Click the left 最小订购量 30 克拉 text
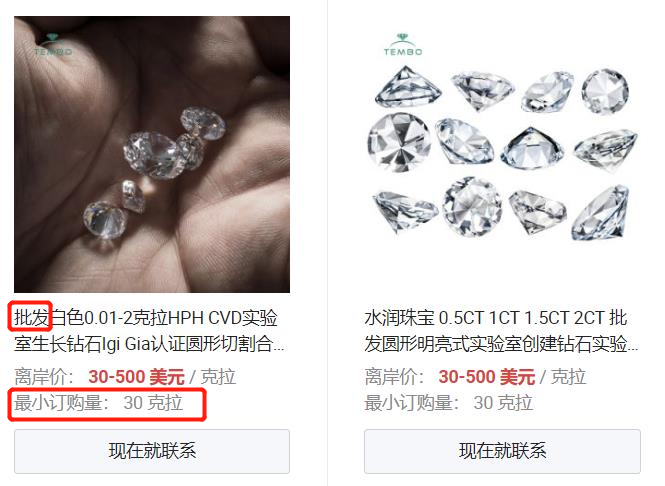The width and height of the screenshot is (665, 486). coord(98,403)
